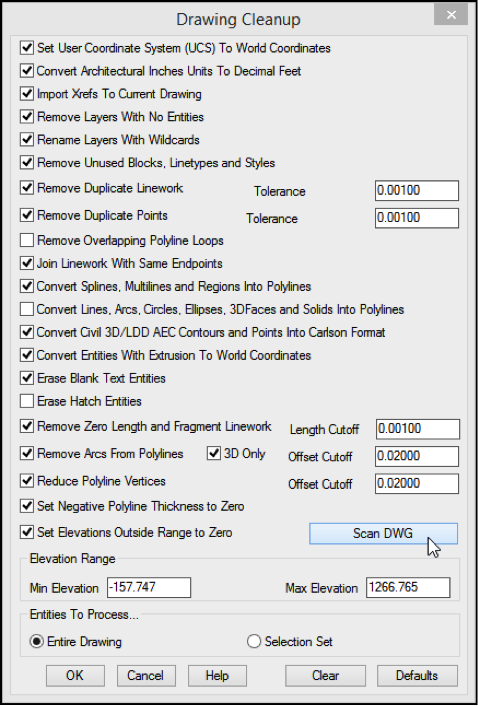
Task: Open the Help button
Action: pyautogui.click(x=217, y=676)
